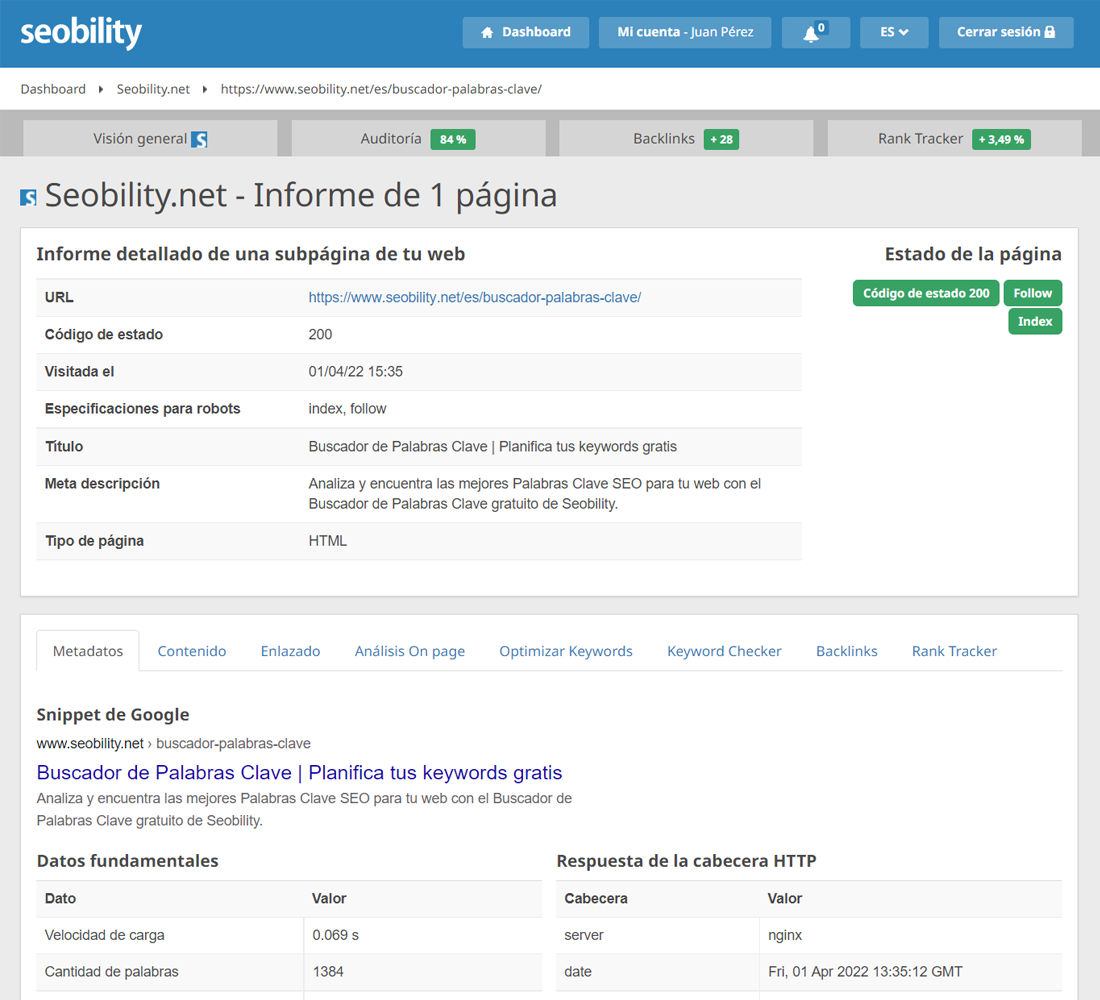Click the Index status badge
Screen dimensions: 1100x1000
[1035, 321]
